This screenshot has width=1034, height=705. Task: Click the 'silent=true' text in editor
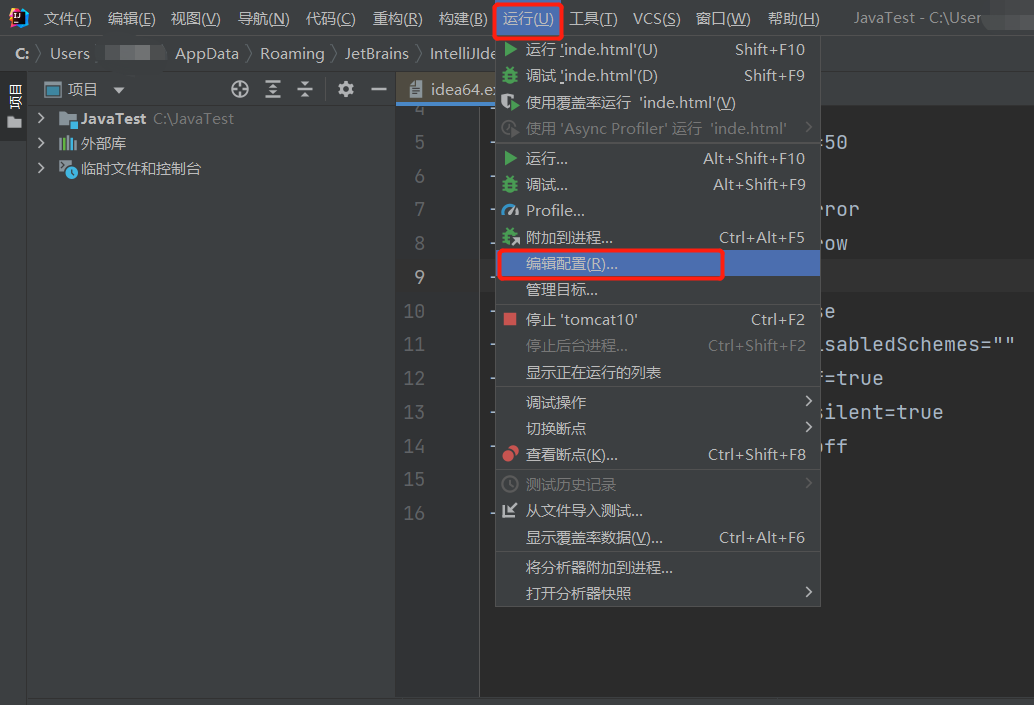(882, 412)
